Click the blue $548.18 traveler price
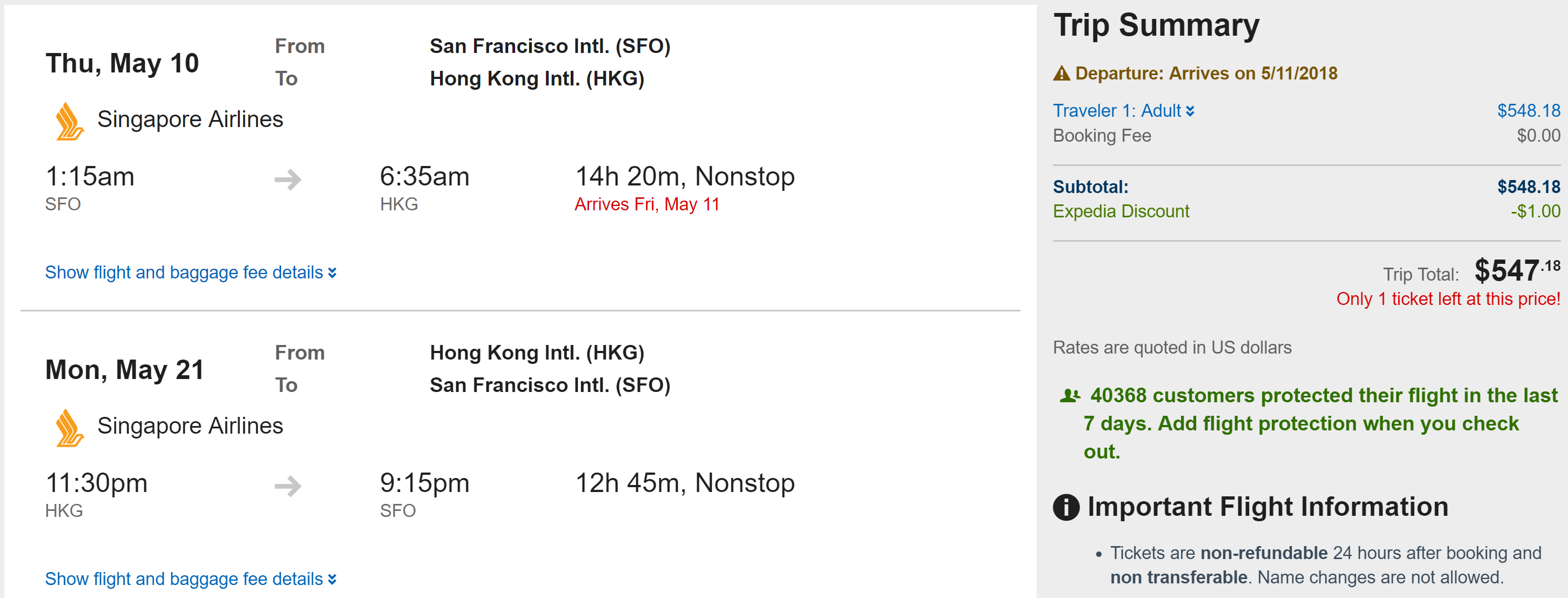This screenshot has height=598, width=1568. point(1528,111)
